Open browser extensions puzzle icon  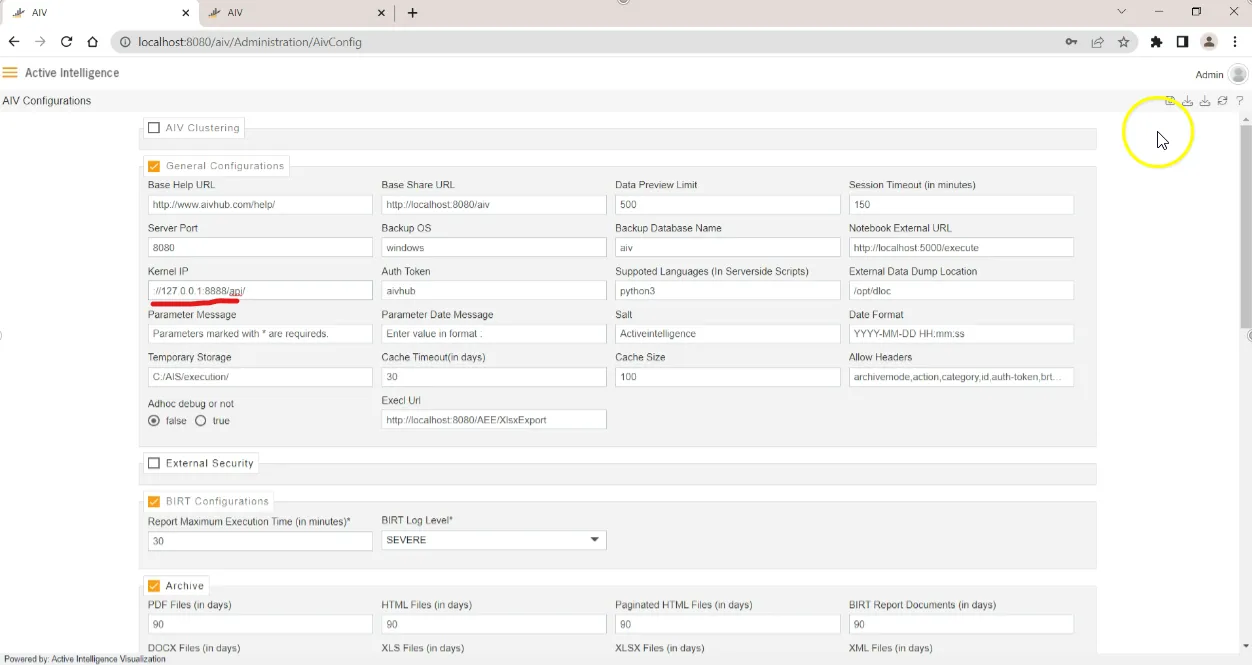(1157, 42)
